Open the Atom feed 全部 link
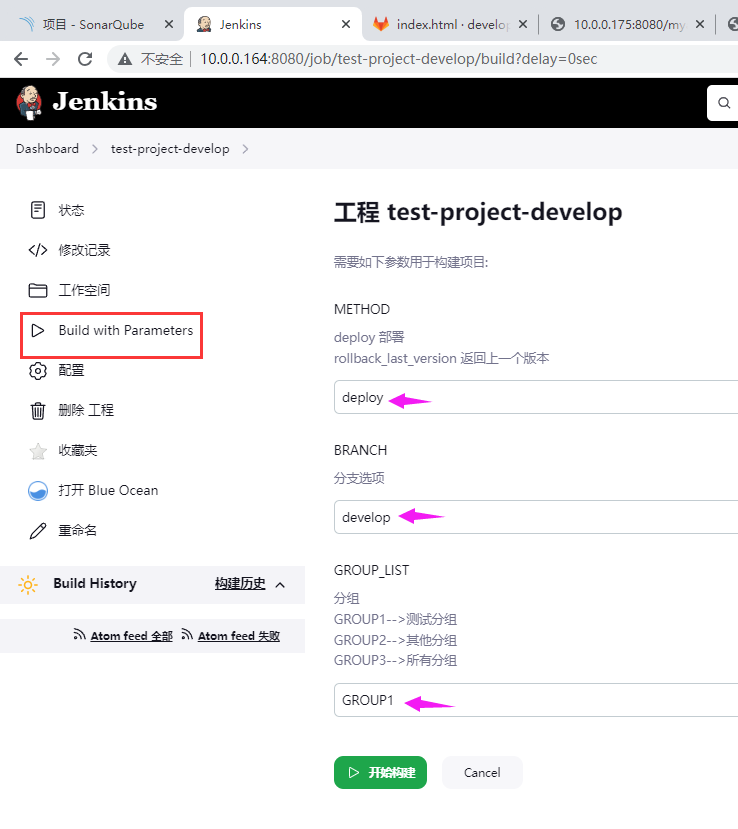This screenshot has width=738, height=829. point(132,635)
